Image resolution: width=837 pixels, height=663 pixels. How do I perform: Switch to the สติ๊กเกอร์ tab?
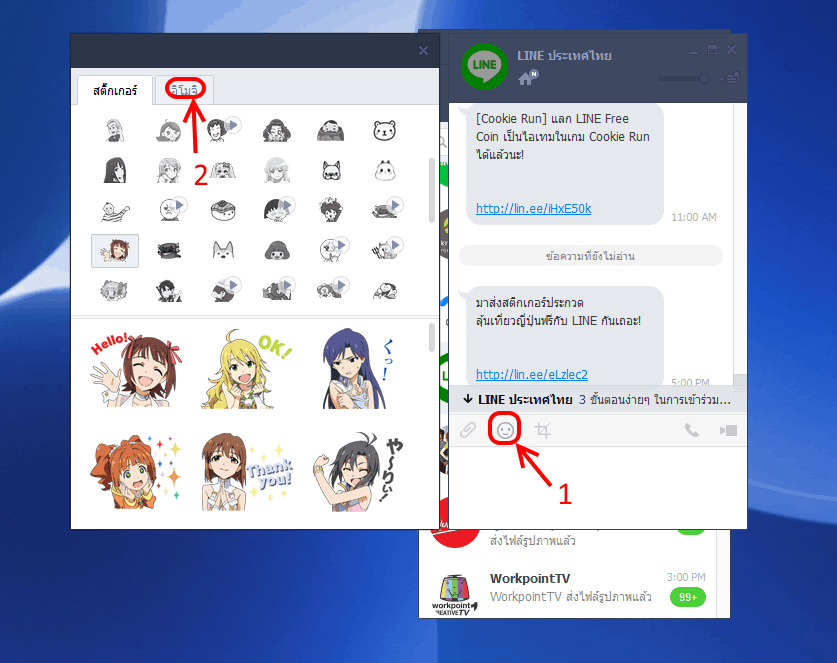click(115, 90)
